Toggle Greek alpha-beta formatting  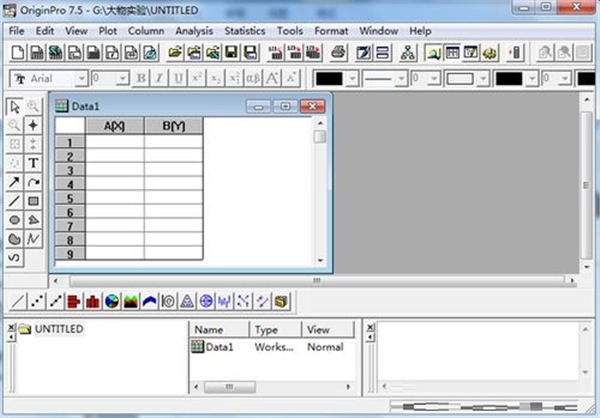253,78
